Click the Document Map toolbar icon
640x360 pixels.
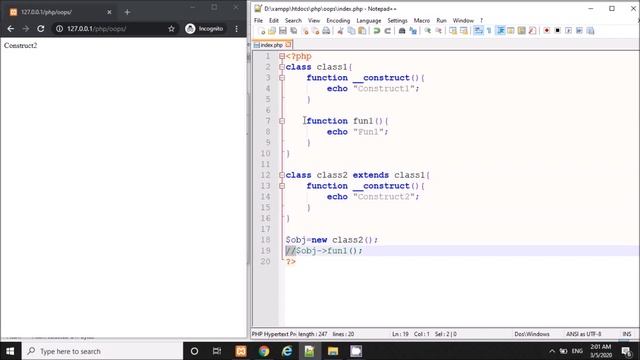(x=522, y=31)
